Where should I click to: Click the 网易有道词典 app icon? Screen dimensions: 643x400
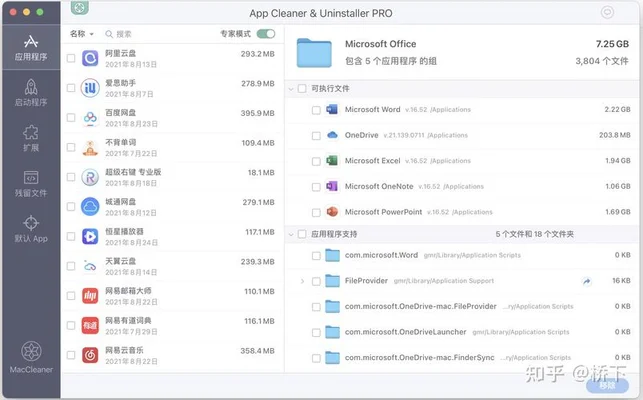tap(90, 326)
